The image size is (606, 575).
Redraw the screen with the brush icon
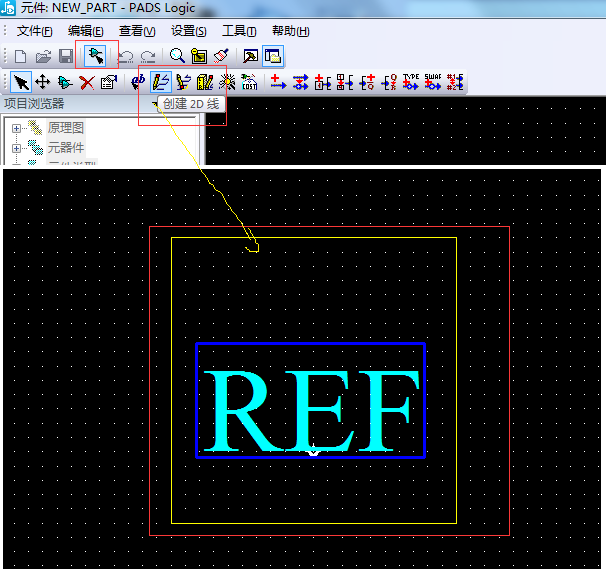(221, 56)
